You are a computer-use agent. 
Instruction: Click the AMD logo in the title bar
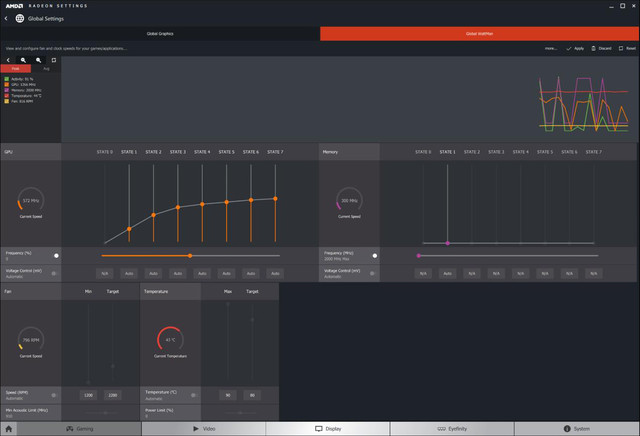(x=14, y=6)
